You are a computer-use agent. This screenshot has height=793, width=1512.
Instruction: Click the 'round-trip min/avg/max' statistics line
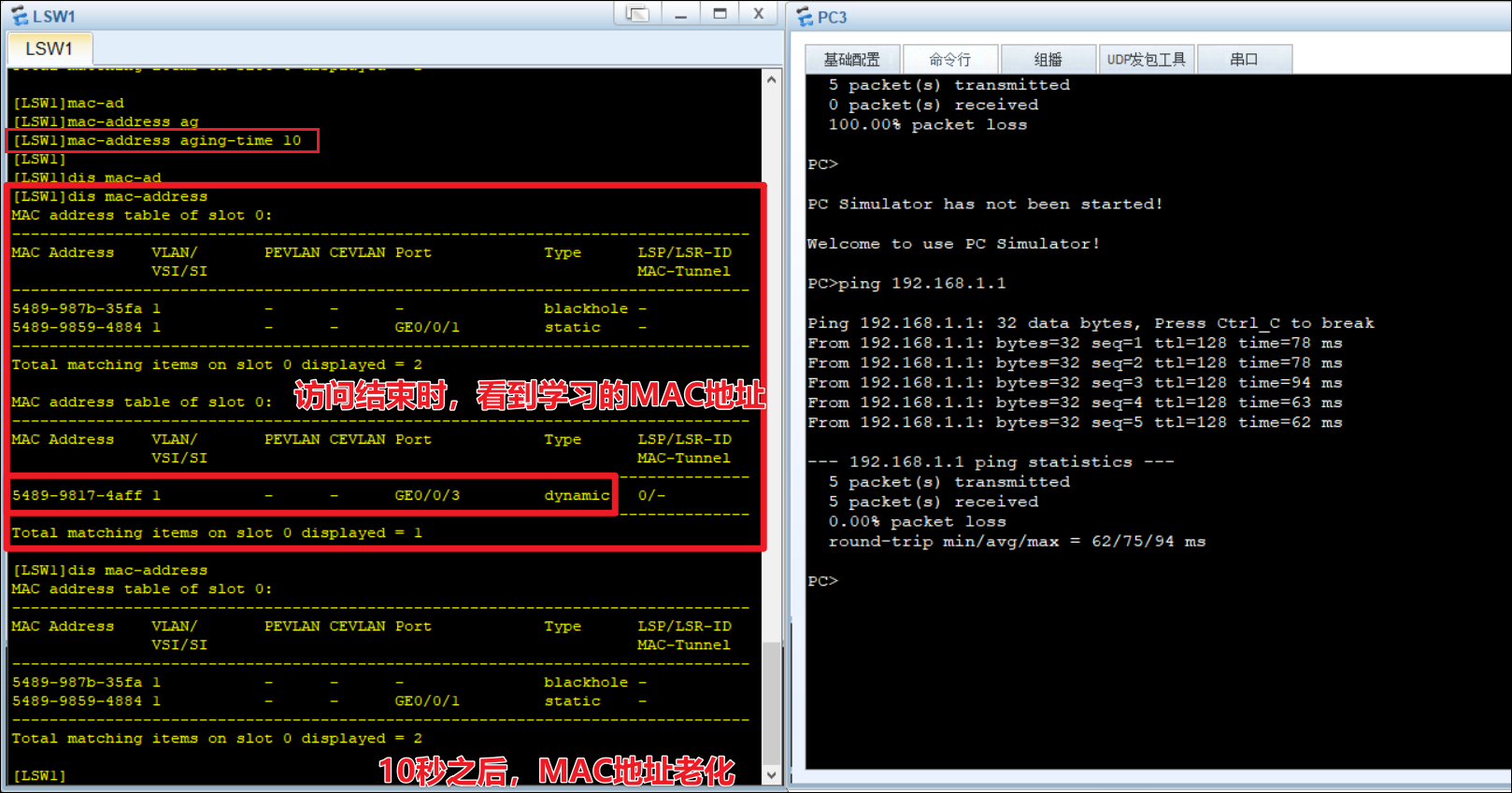pyautogui.click(x=1017, y=541)
